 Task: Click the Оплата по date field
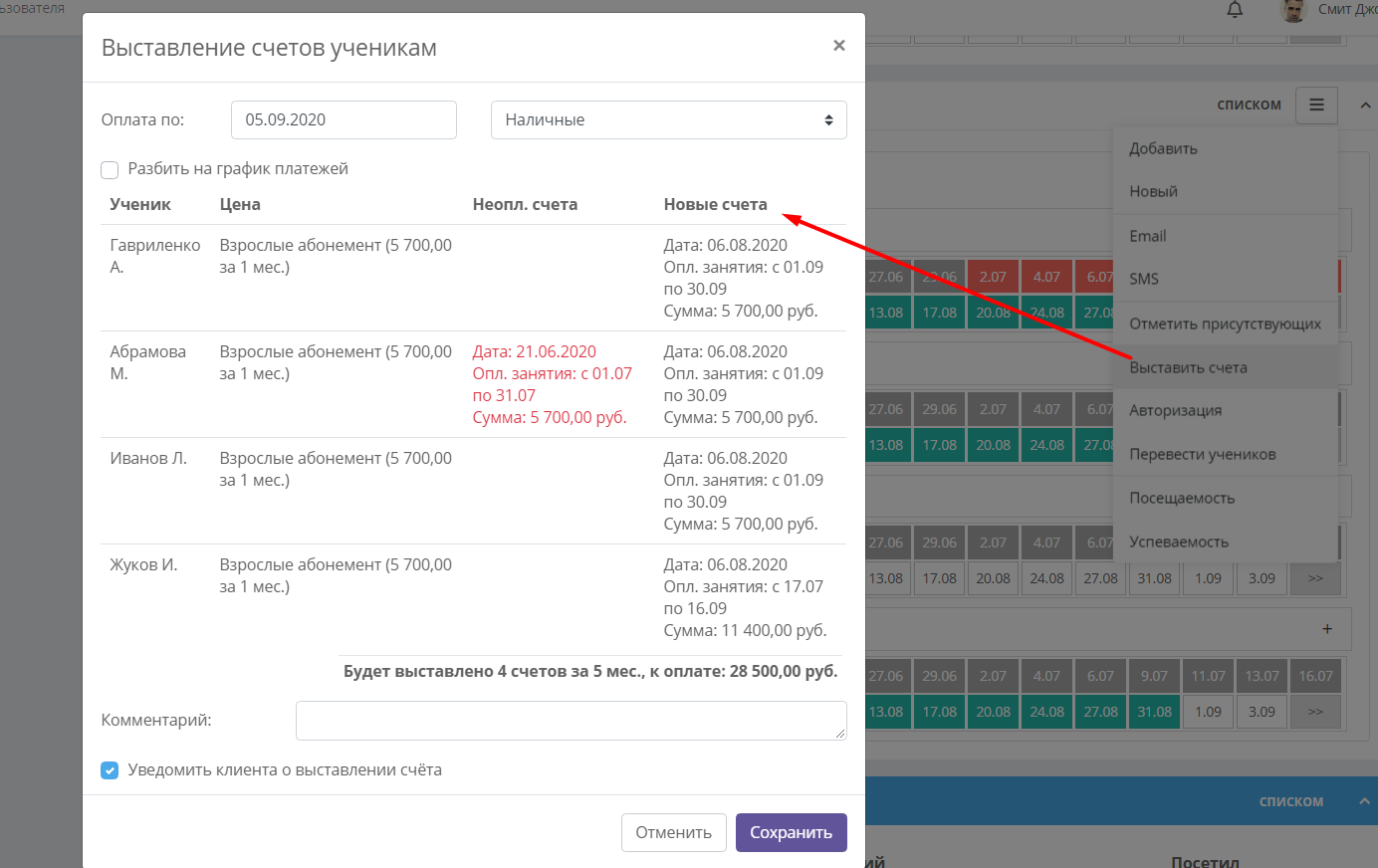click(x=344, y=120)
